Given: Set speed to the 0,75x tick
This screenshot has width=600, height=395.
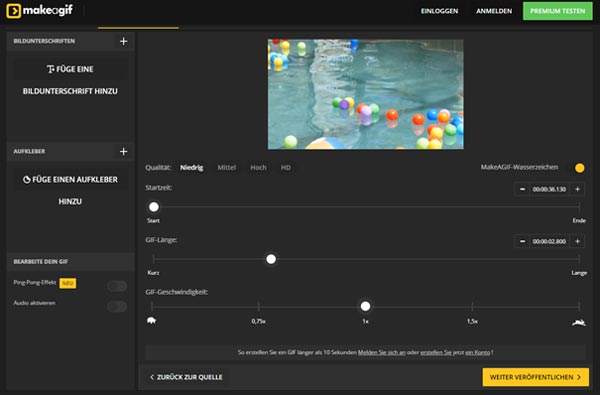Looking at the screenshot, I should pyautogui.click(x=259, y=307).
